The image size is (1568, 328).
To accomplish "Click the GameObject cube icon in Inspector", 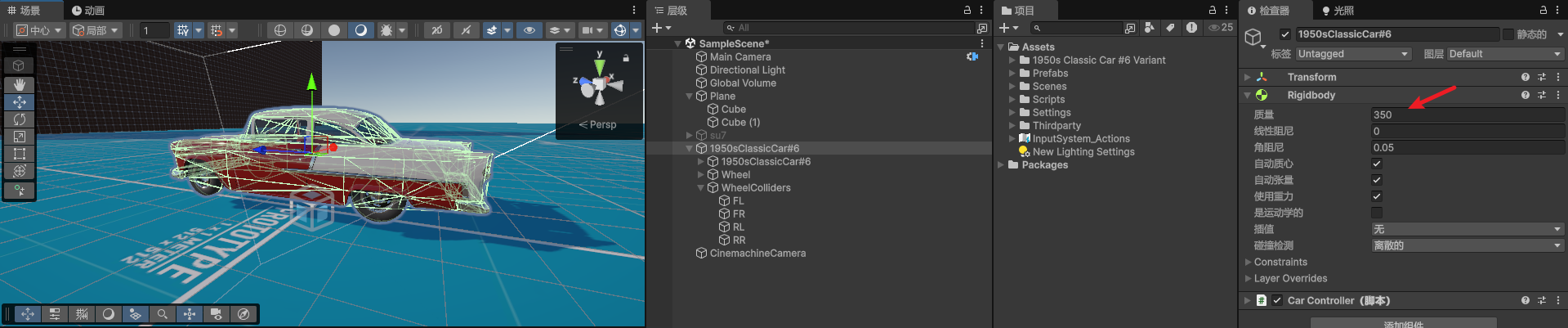I will 1253,38.
